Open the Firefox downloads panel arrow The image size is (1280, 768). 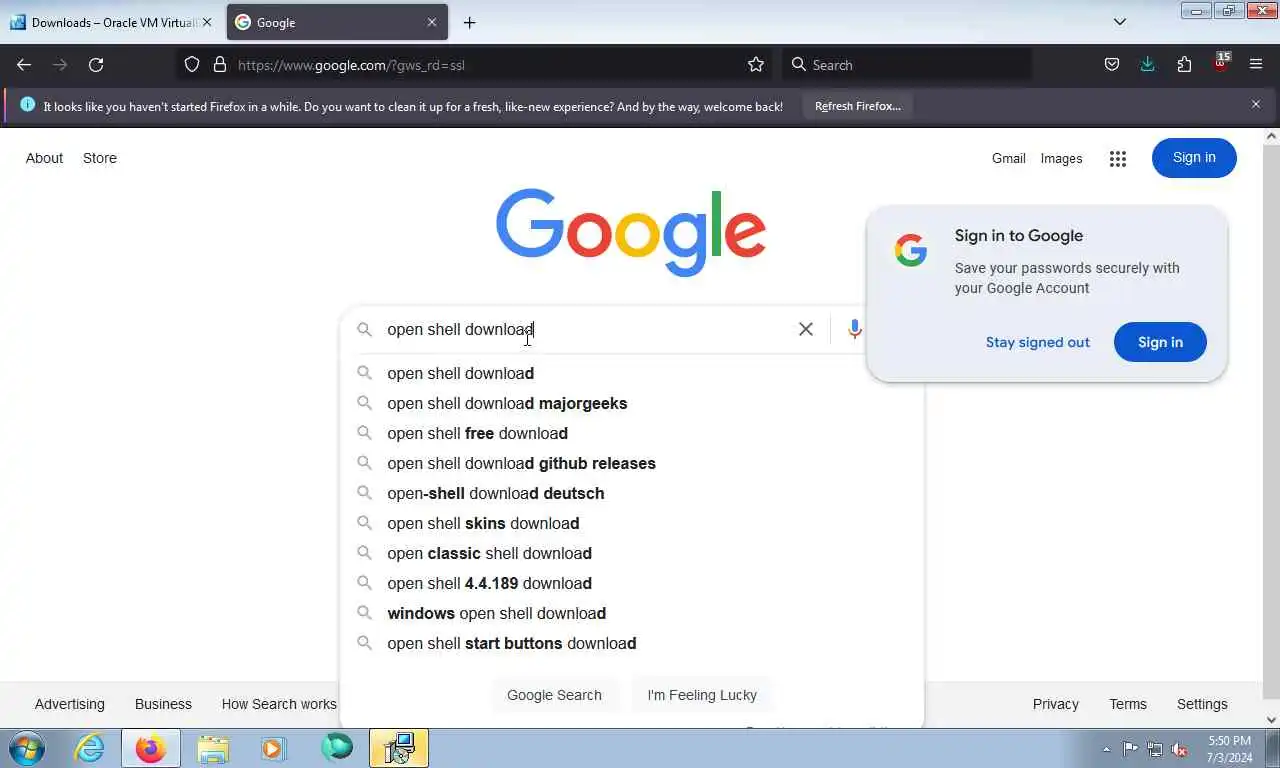click(1148, 65)
